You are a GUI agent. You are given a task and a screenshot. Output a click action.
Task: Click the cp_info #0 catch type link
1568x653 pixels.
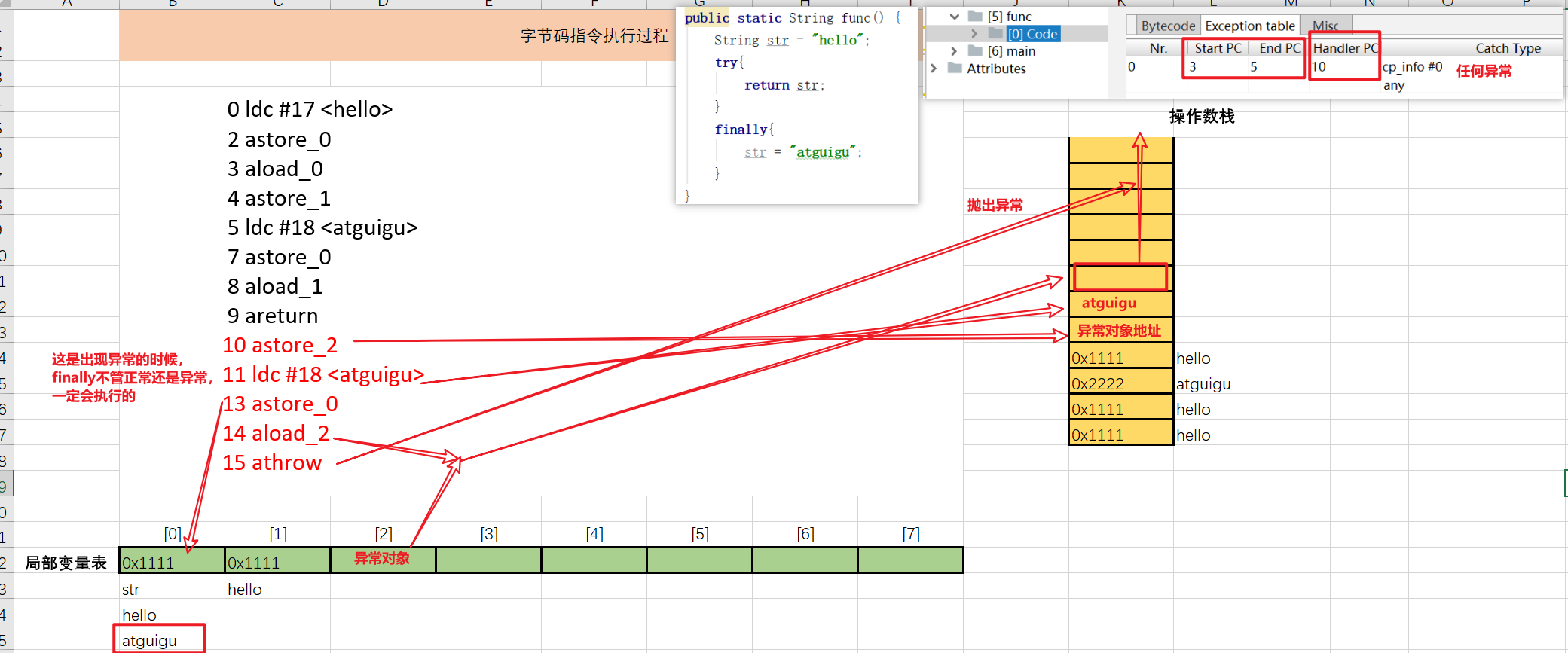click(1412, 66)
